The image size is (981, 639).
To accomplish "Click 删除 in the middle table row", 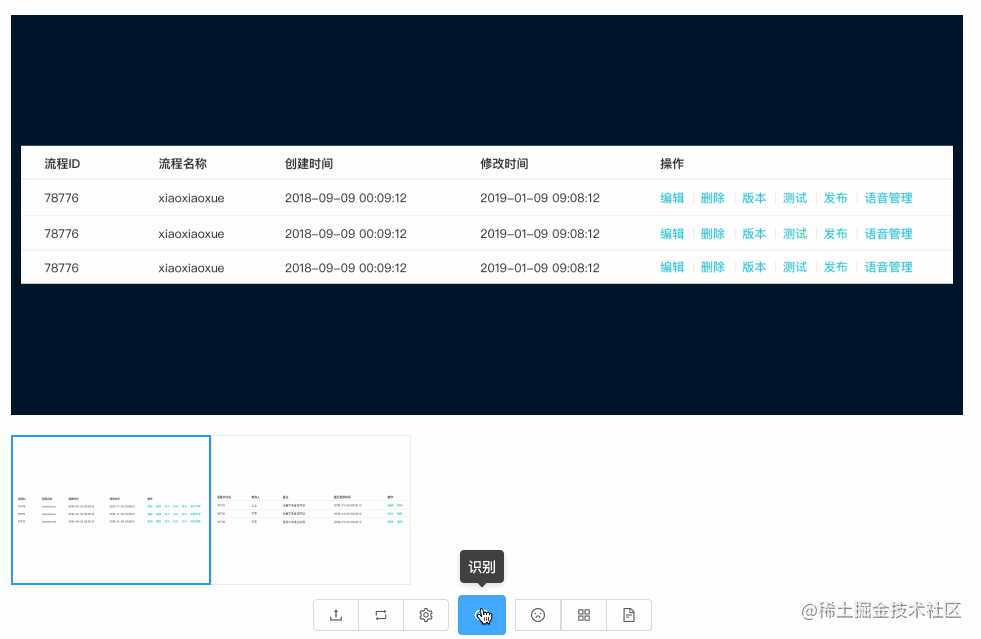I will [x=713, y=234].
